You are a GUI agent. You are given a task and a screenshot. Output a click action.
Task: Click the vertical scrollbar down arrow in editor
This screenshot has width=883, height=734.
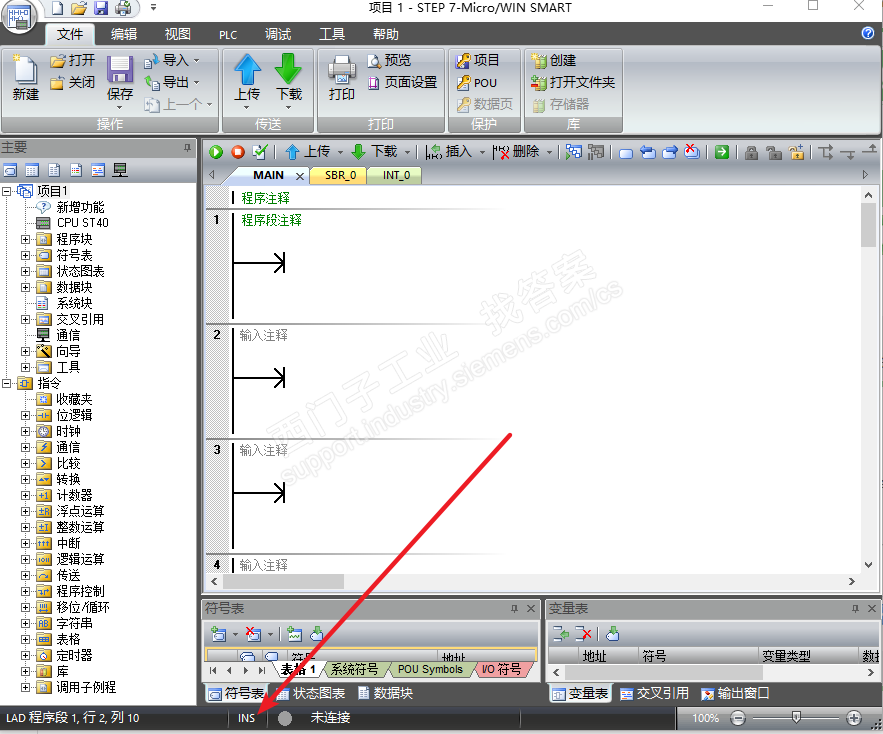(868, 565)
